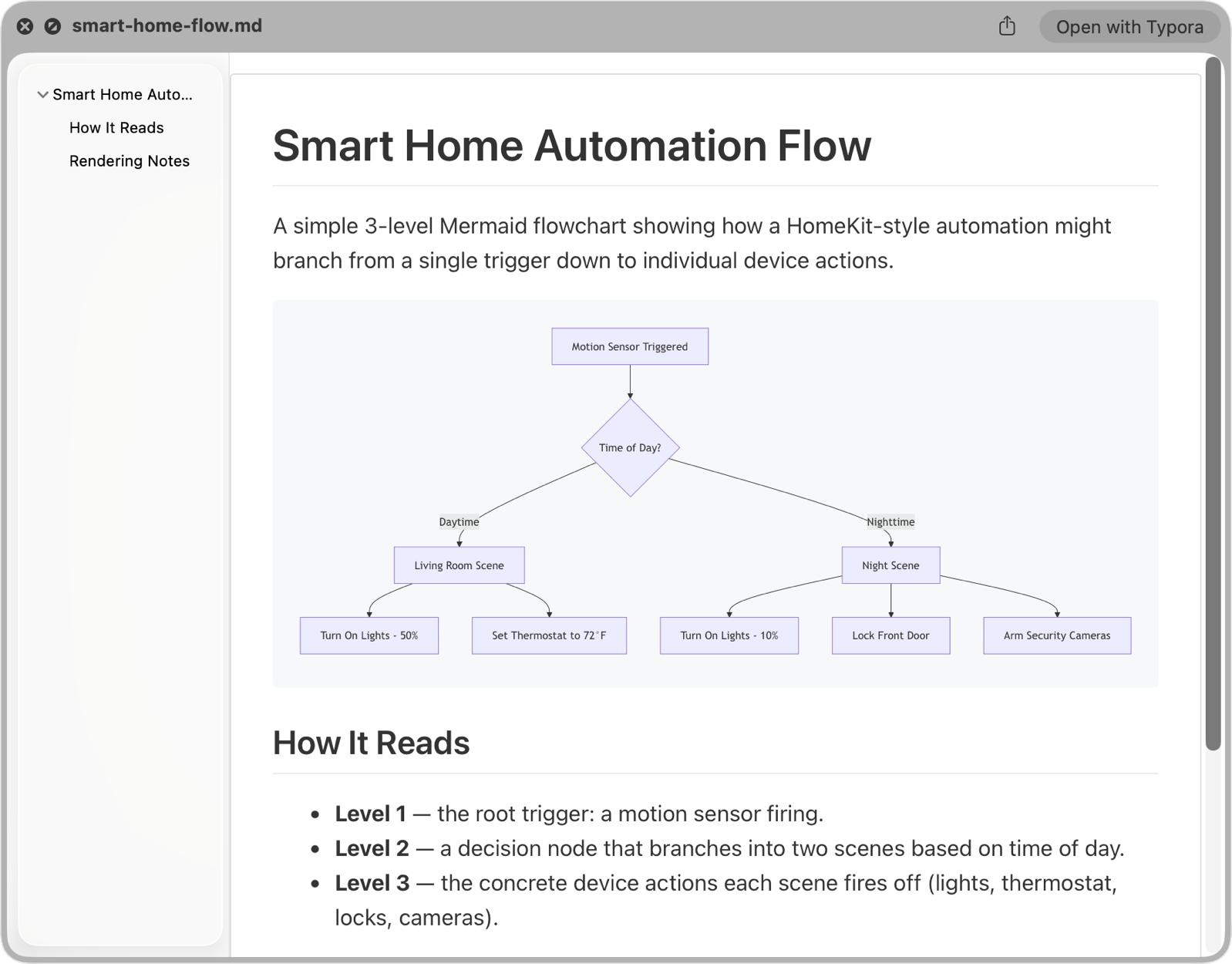Click the Living Room Scene node
Image resolution: width=1232 pixels, height=964 pixels.
(x=459, y=565)
